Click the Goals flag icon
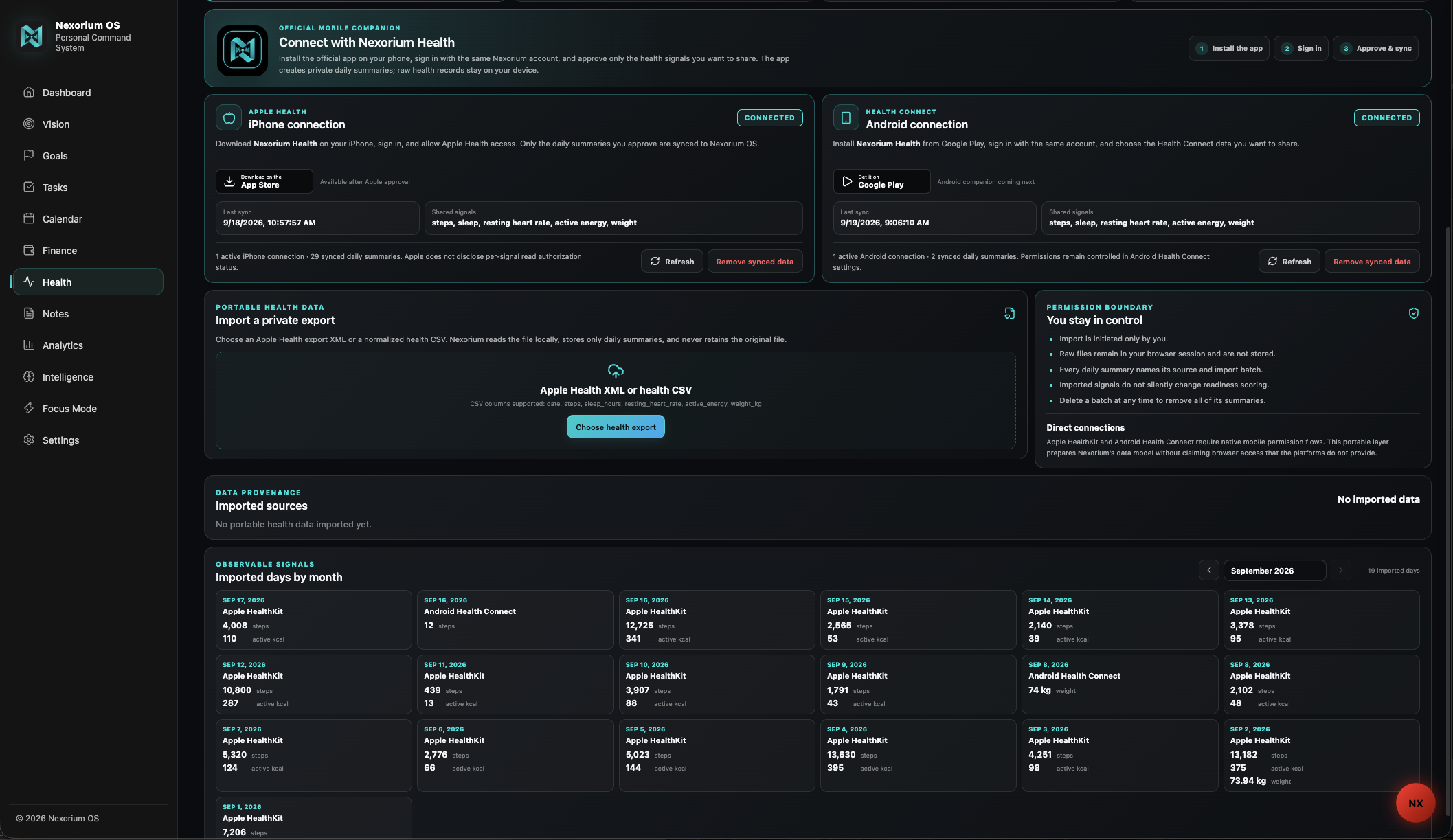 click(x=29, y=155)
